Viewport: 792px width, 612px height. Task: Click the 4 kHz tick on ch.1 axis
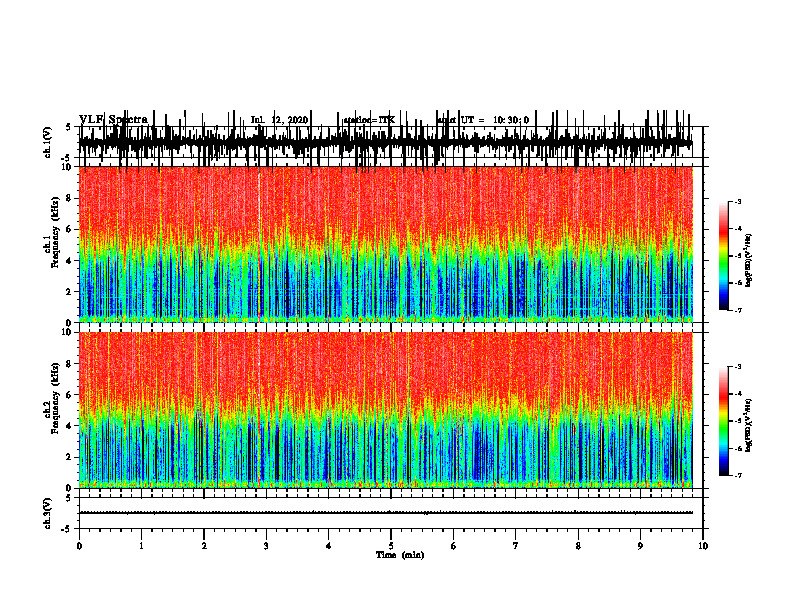click(70, 261)
